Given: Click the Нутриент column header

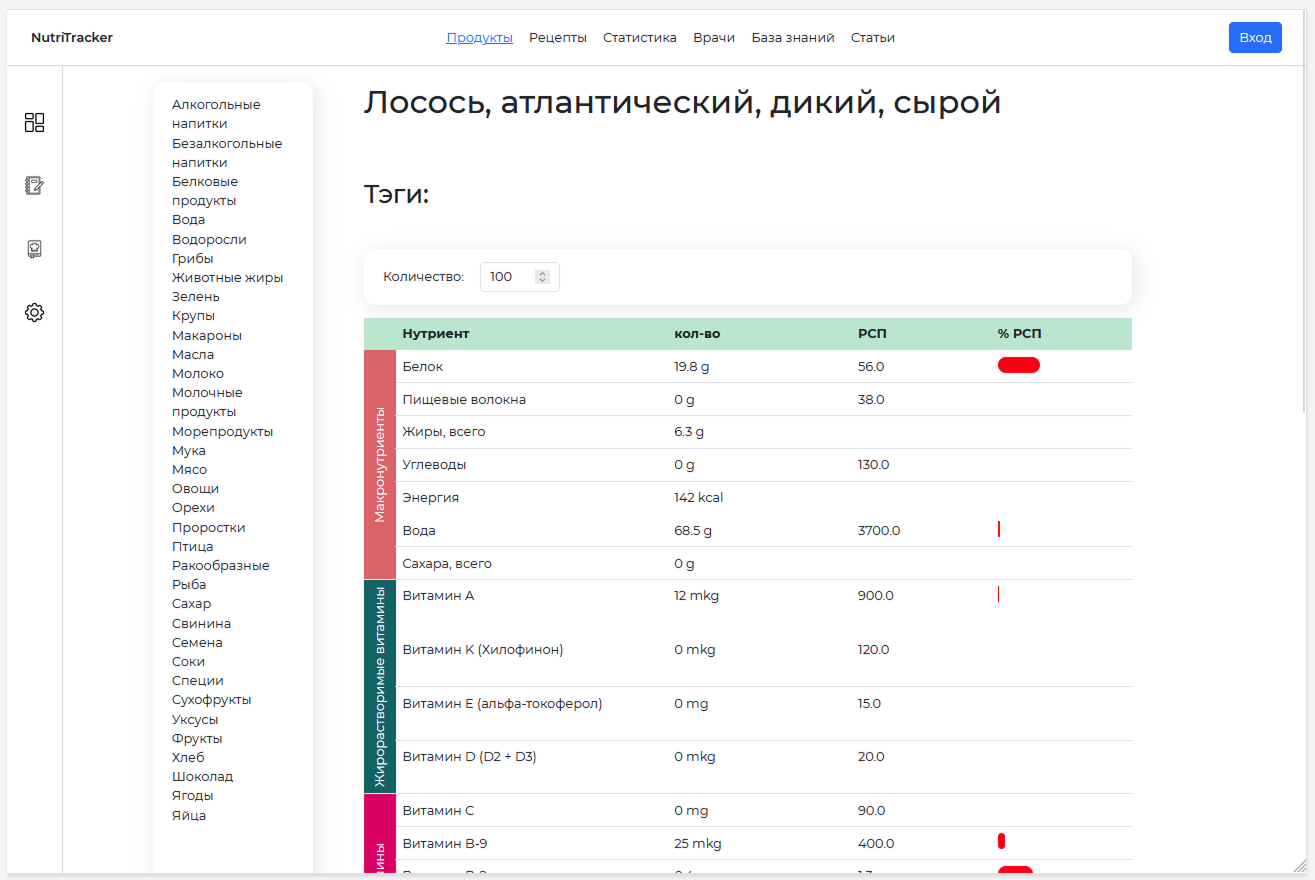Looking at the screenshot, I should 436,334.
